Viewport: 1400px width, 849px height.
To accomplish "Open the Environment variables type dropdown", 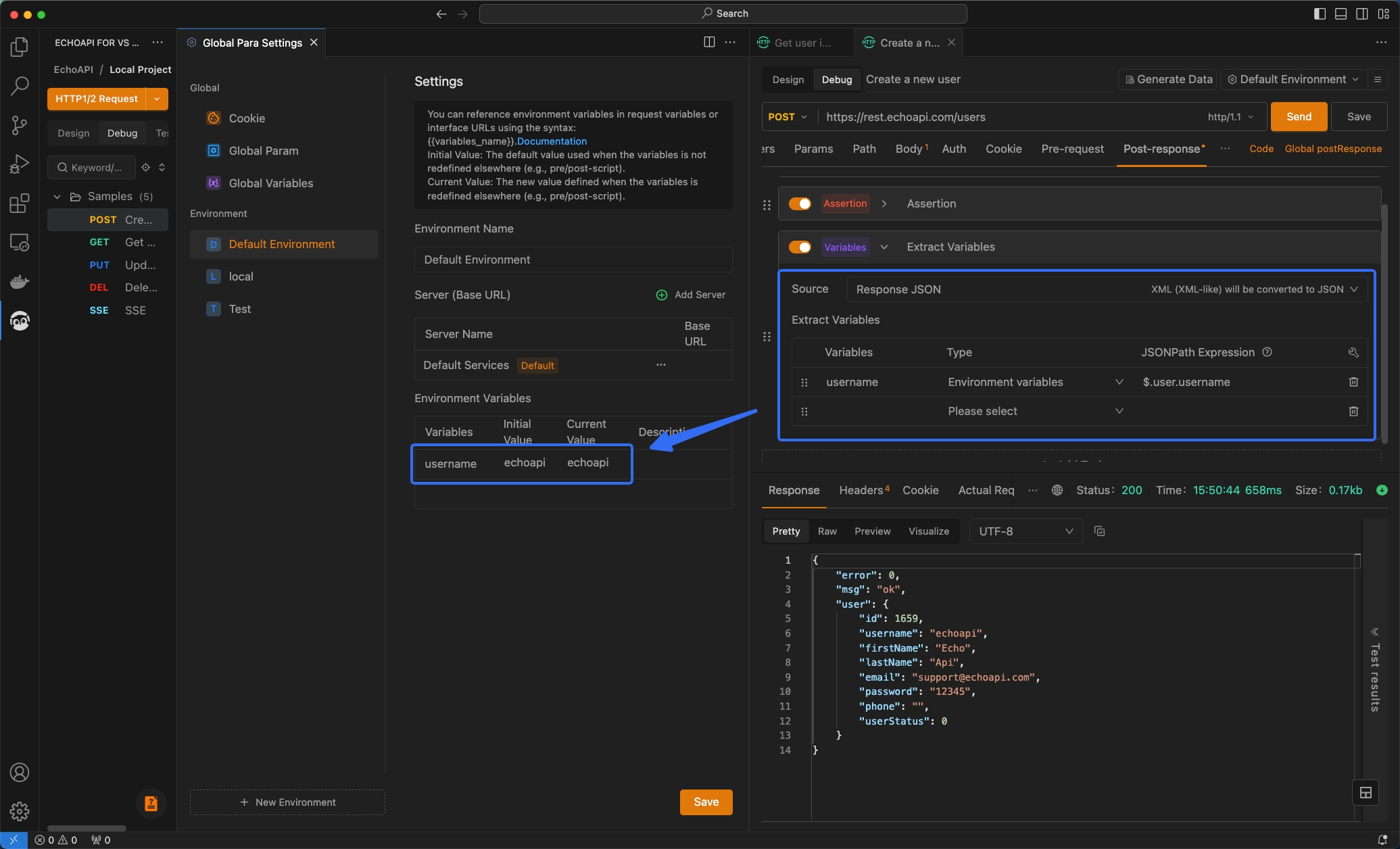I will [1035, 382].
